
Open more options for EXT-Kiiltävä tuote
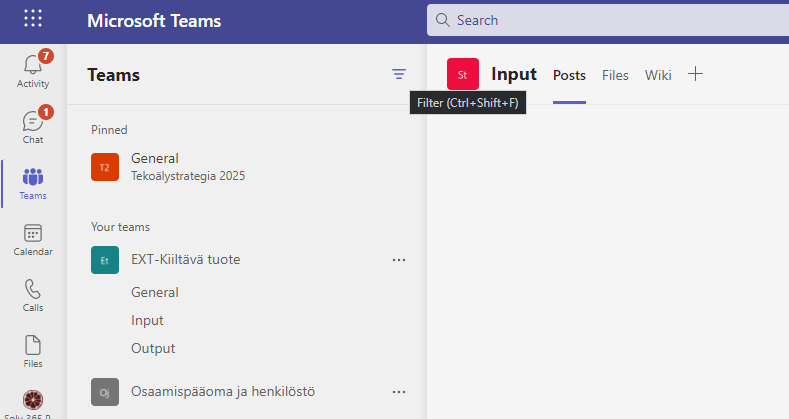tap(399, 260)
